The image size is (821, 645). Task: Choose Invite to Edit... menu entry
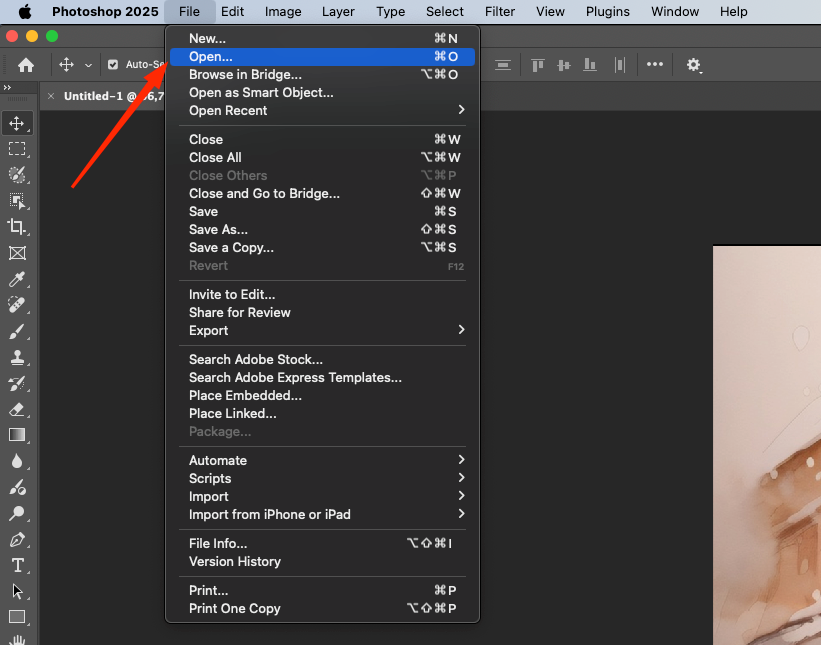(x=322, y=294)
